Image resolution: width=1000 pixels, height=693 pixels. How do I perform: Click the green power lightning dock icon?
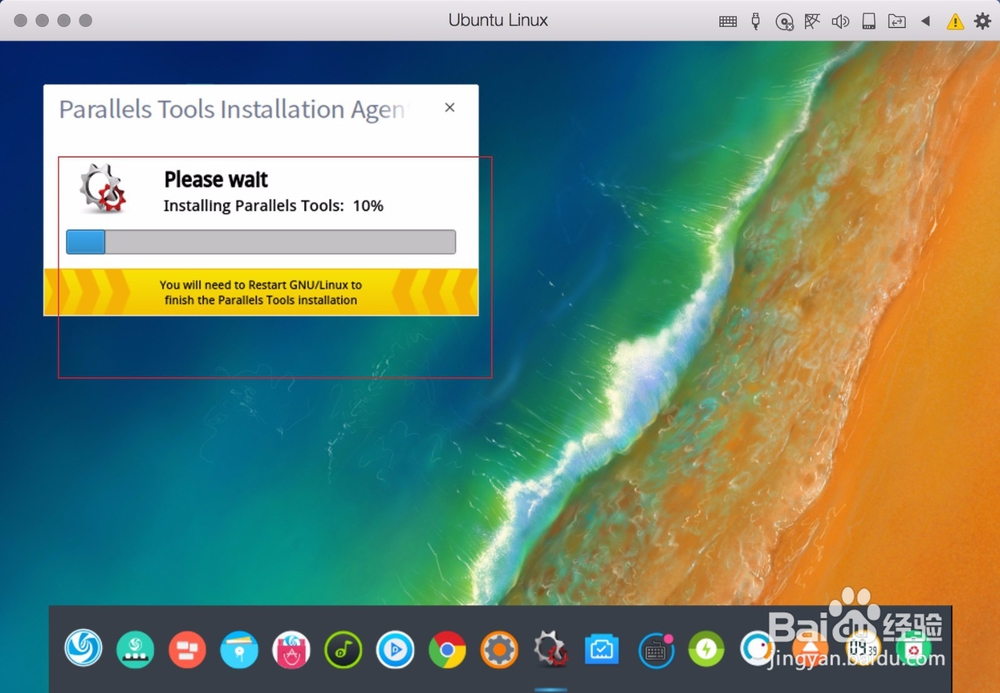(x=706, y=649)
